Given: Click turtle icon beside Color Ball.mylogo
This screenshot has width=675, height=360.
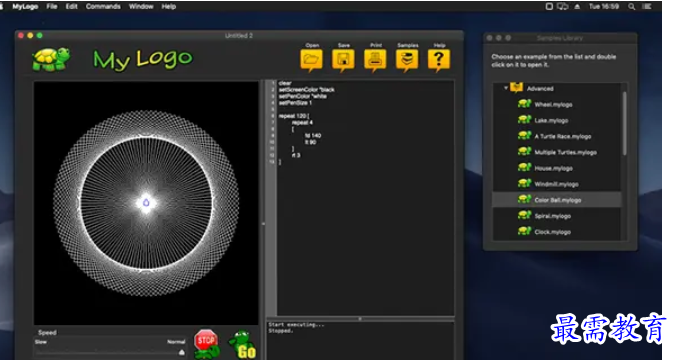Looking at the screenshot, I should pyautogui.click(x=524, y=199).
